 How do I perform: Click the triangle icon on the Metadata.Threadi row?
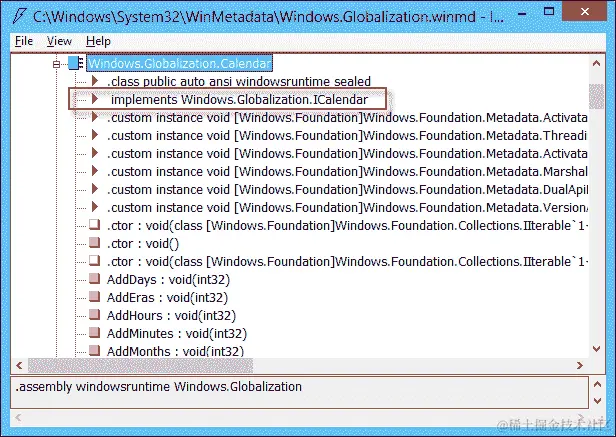point(95,135)
